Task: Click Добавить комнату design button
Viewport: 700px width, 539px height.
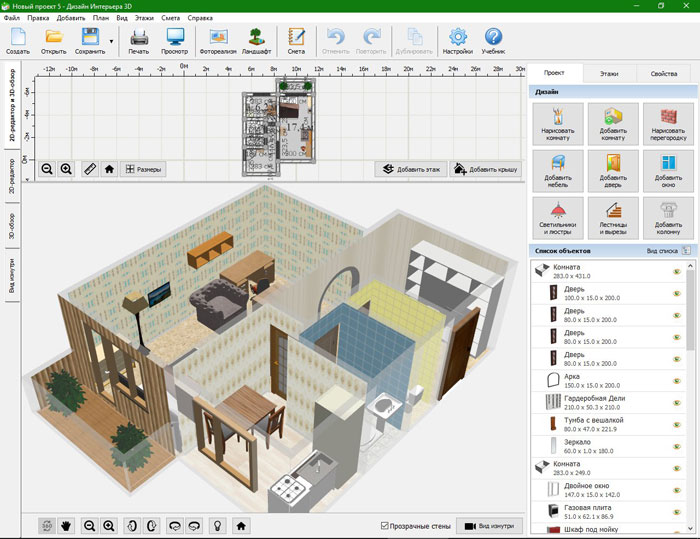Action: pos(613,124)
